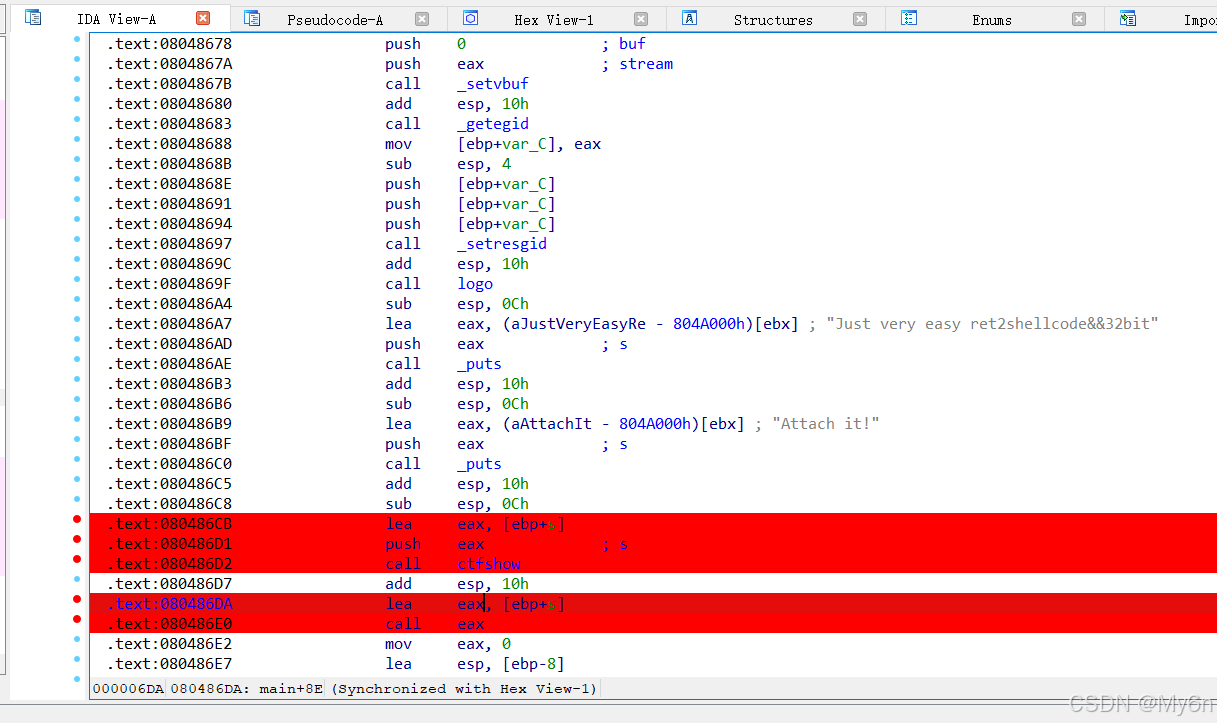This screenshot has height=723, width=1217.
Task: Select address .text:08048678
Action: pyautogui.click(x=169, y=44)
